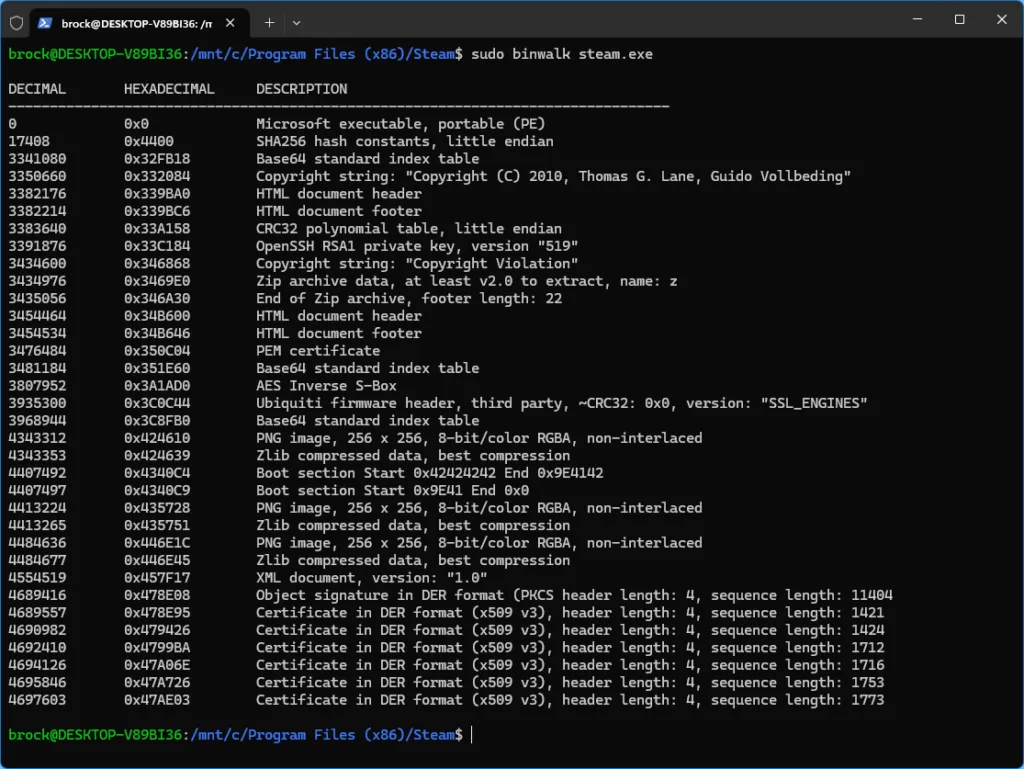
Task: Click the 'XML document, version' line
Action: point(371,578)
